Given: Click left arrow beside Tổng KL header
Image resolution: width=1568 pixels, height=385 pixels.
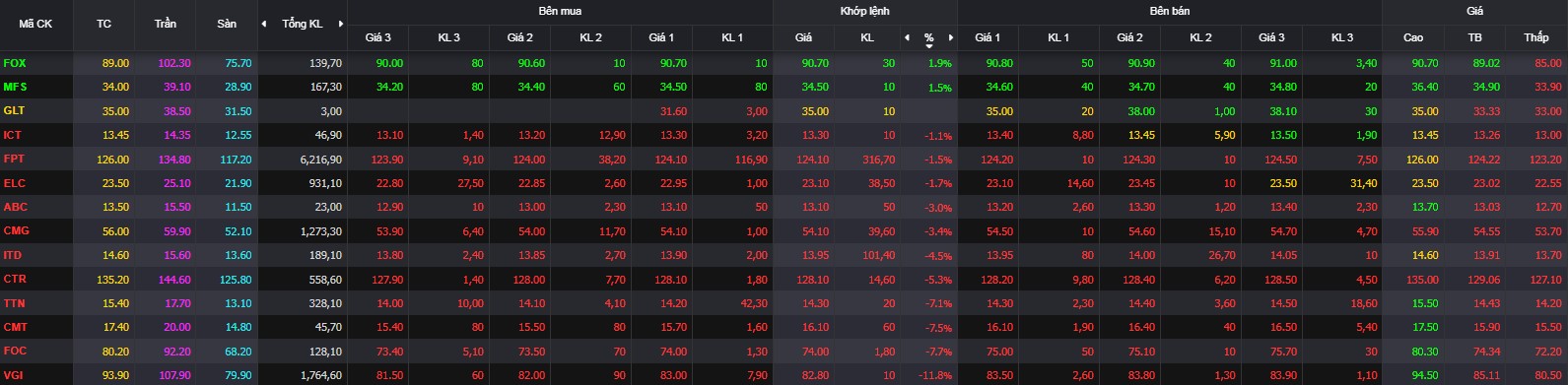Looking at the screenshot, I should pyautogui.click(x=263, y=24).
